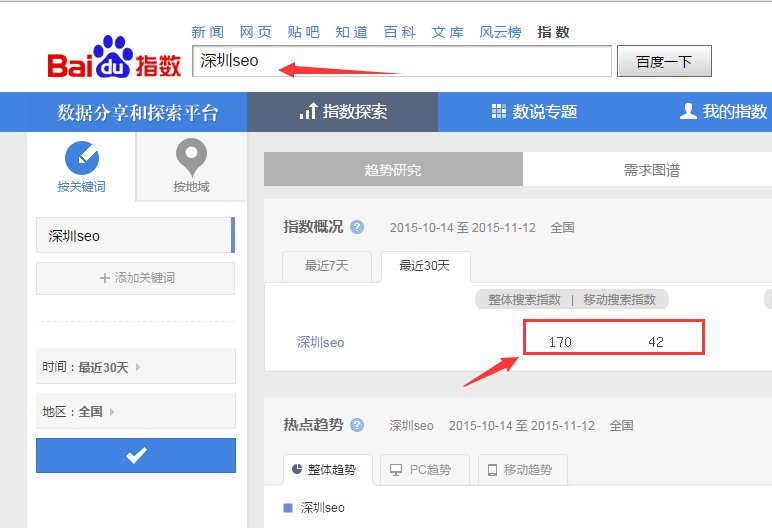
Task: Switch to the 整体趋势 tab
Action: click(328, 470)
